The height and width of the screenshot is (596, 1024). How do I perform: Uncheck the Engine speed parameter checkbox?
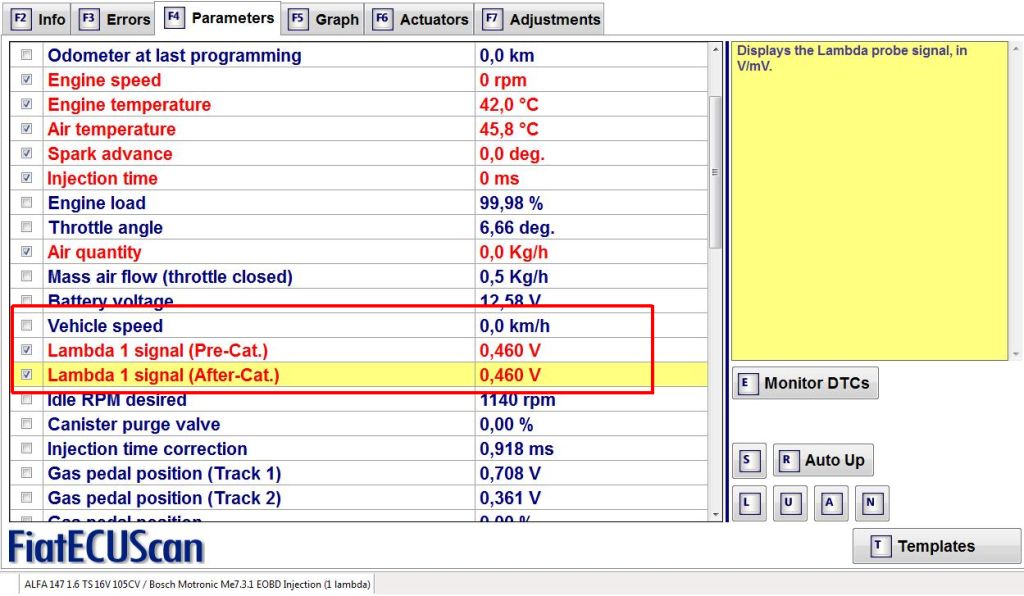pos(26,80)
